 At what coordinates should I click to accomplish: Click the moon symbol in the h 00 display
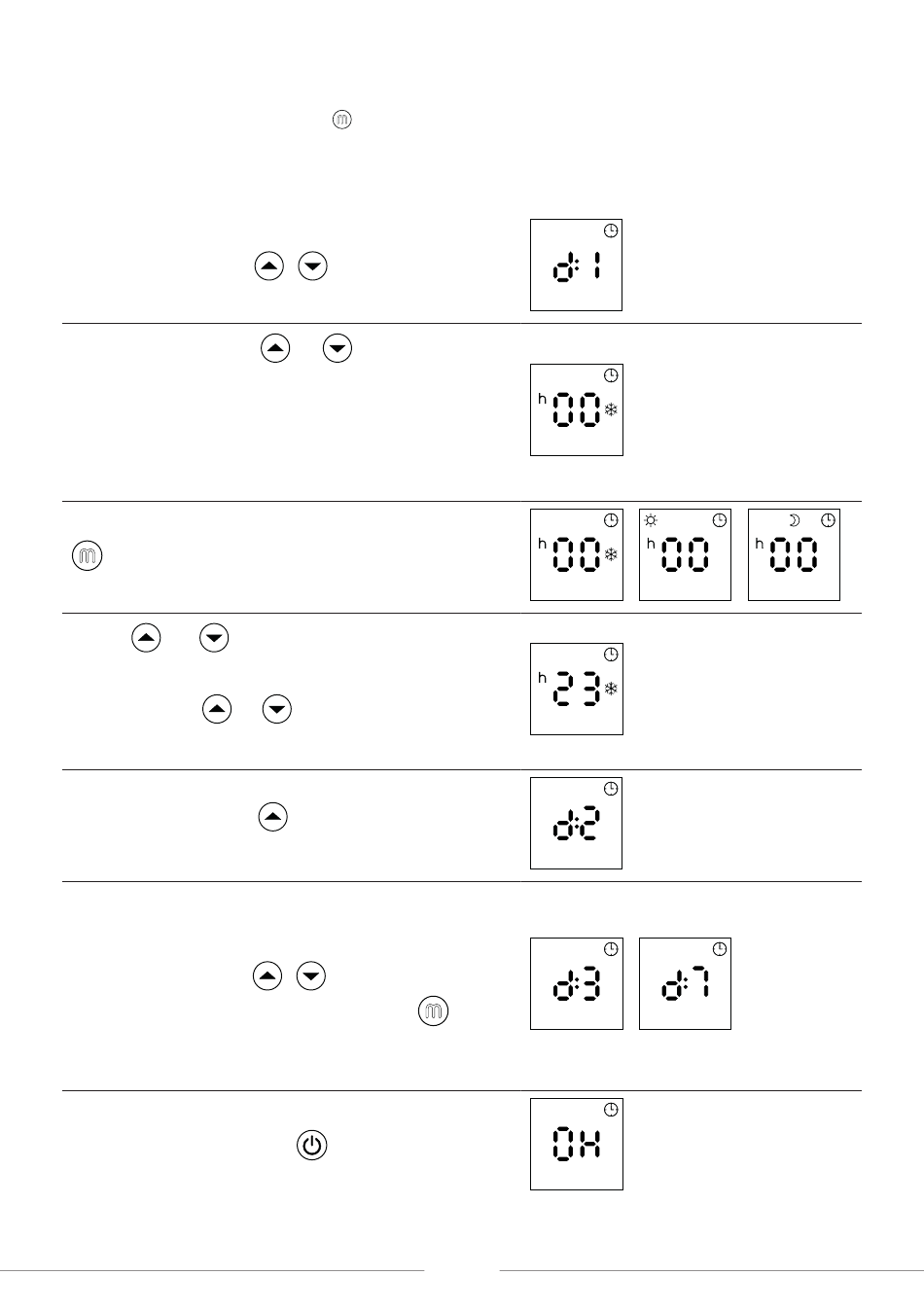click(794, 520)
